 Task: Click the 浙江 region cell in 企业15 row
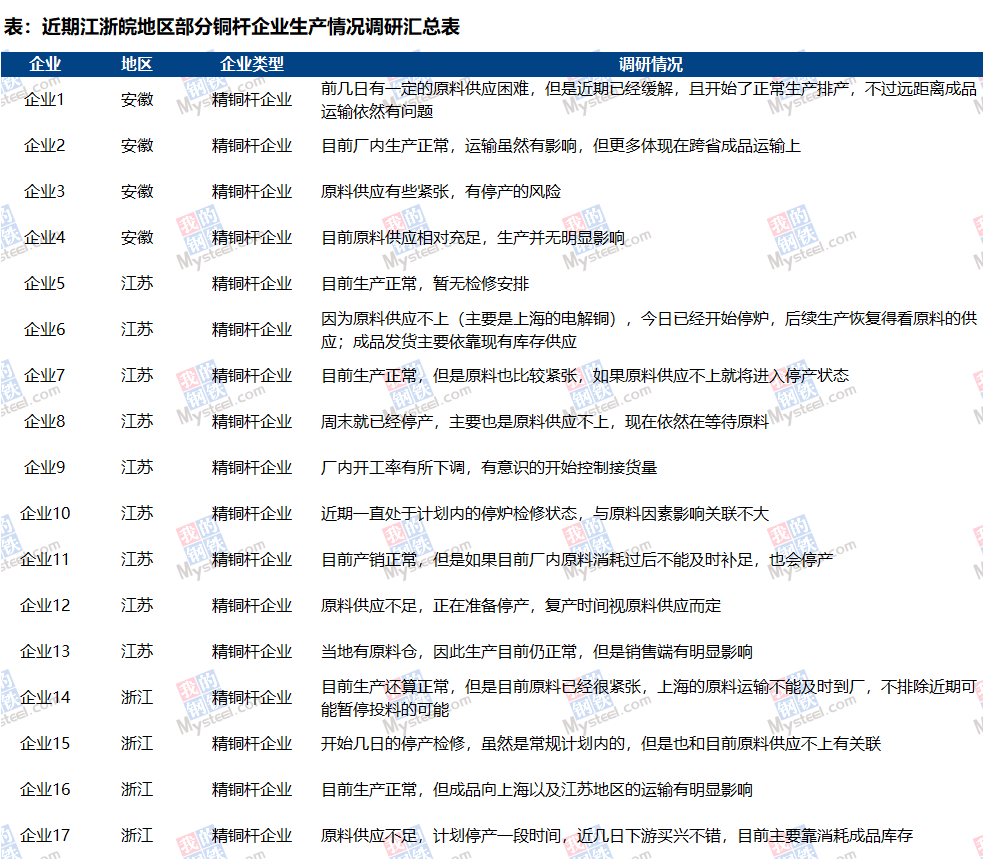click(137, 744)
